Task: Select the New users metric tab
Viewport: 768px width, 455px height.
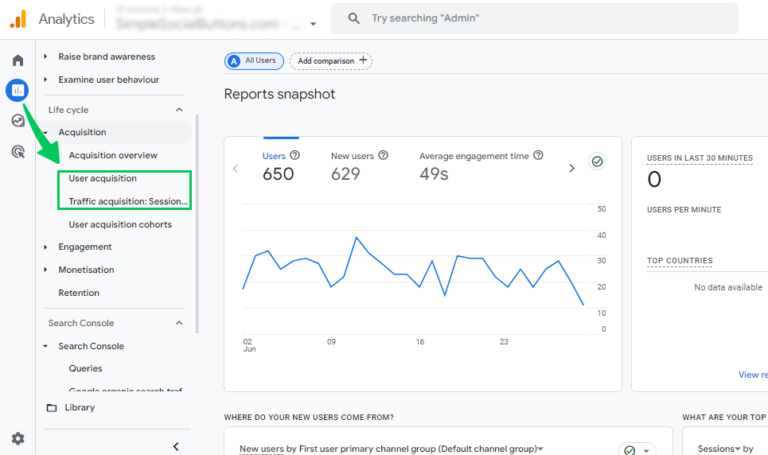Action: click(352, 156)
